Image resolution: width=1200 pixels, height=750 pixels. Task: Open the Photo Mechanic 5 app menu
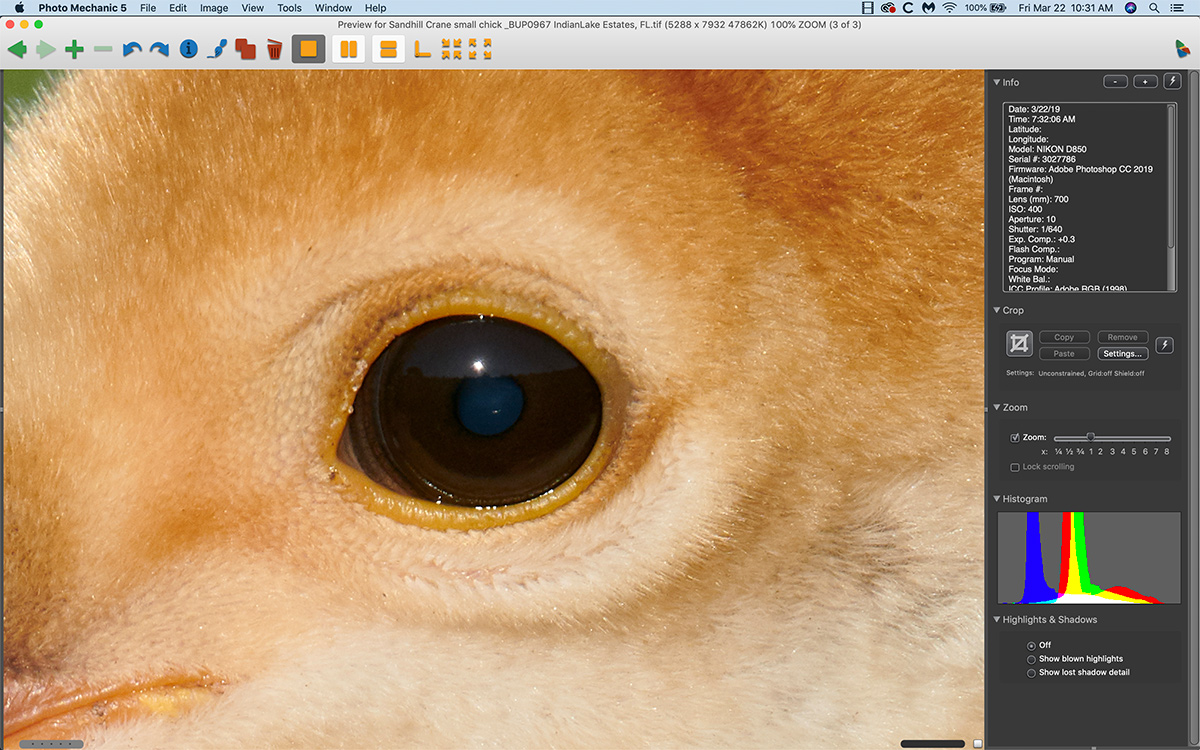83,8
